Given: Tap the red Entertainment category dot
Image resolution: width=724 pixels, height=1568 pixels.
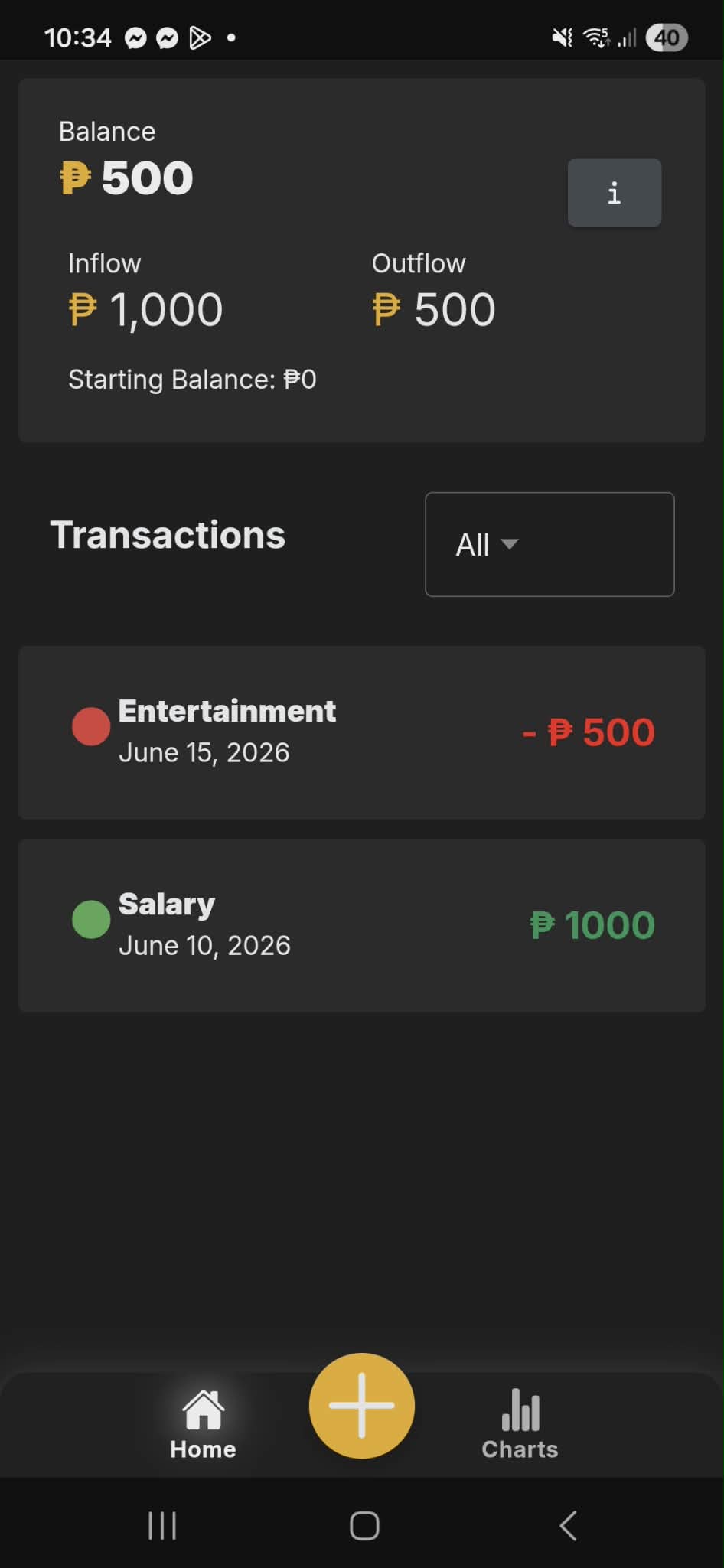Looking at the screenshot, I should 91,726.
